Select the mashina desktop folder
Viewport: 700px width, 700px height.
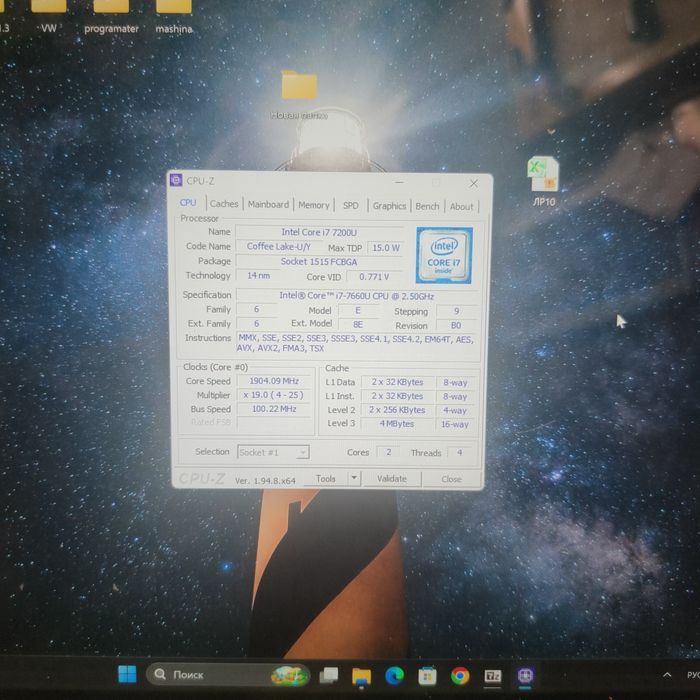(x=174, y=18)
